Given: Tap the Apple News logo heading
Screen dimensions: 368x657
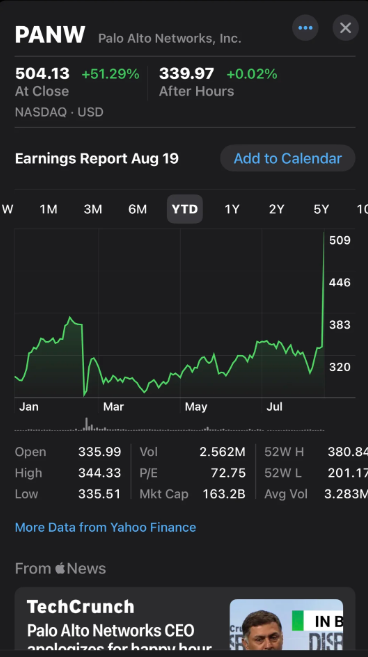Looking at the screenshot, I should tap(60, 569).
